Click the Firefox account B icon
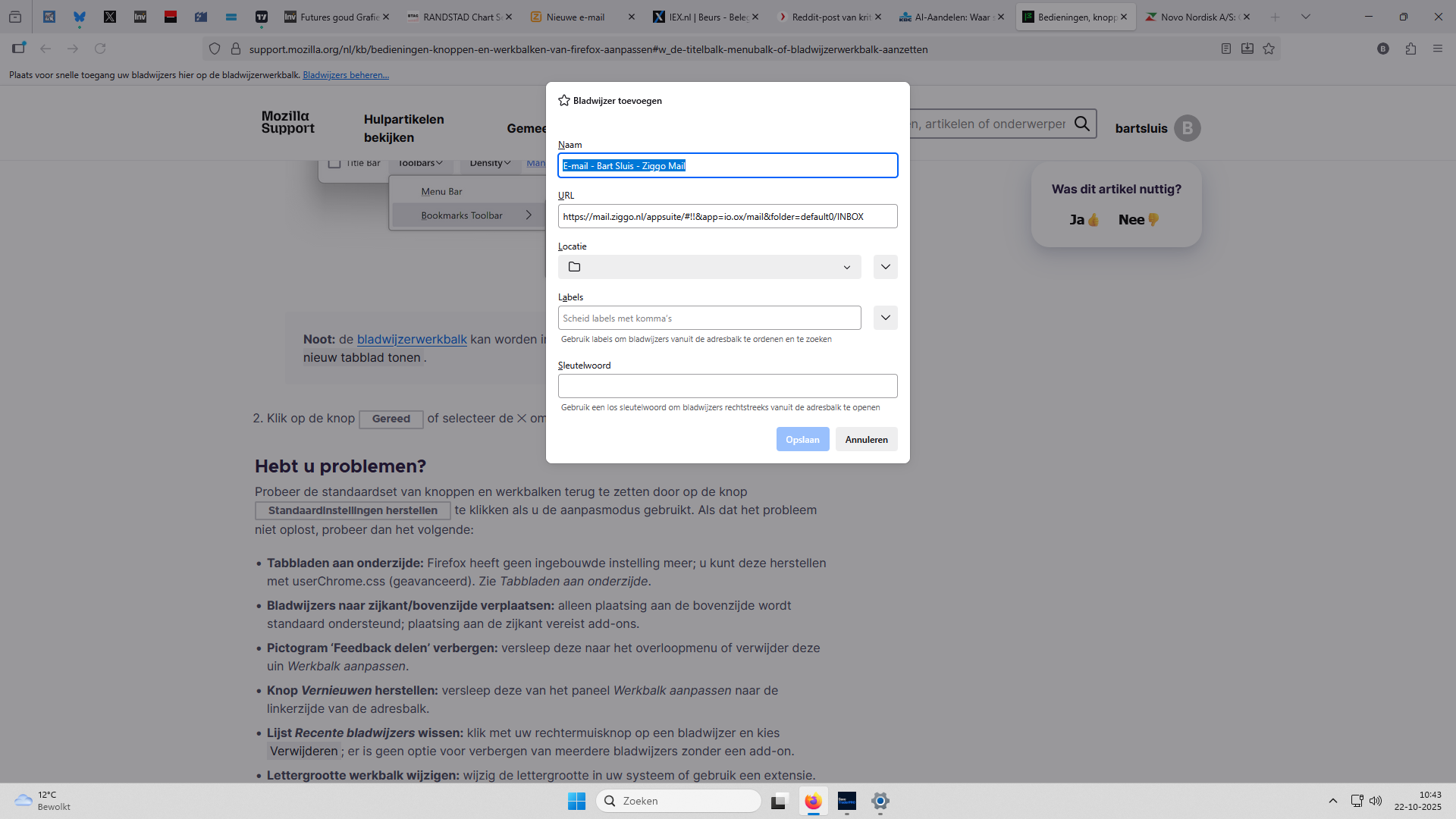1456x819 pixels. pos(1383,49)
